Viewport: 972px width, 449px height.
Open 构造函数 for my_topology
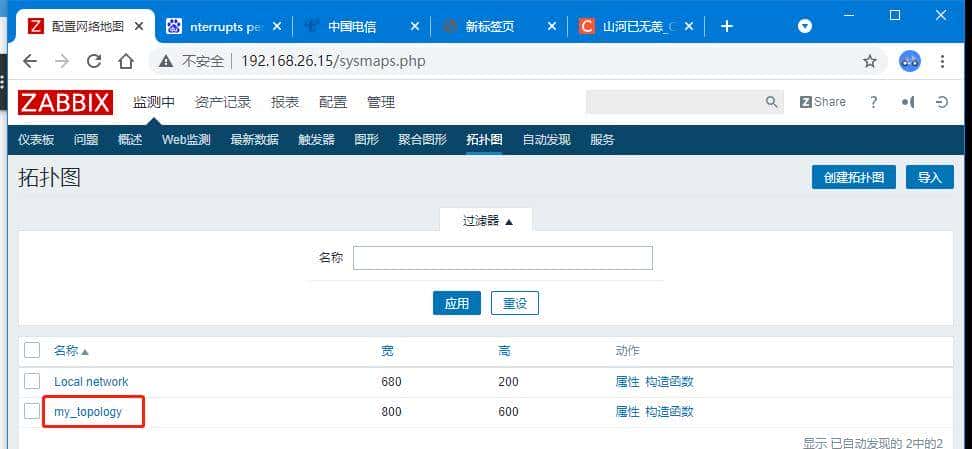[x=669, y=411]
